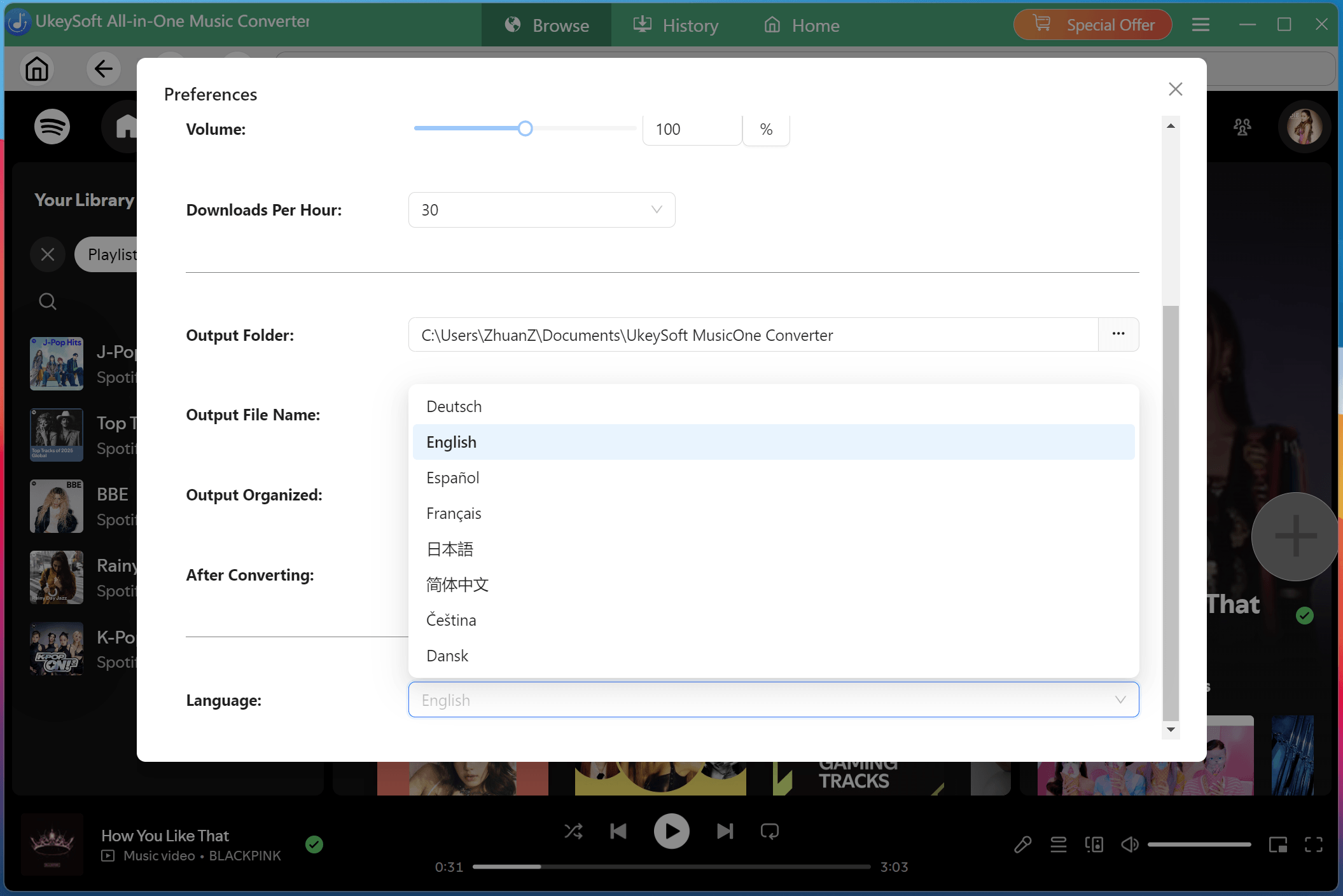
Task: Browse output folder with the ellipsis button
Action: click(1118, 334)
